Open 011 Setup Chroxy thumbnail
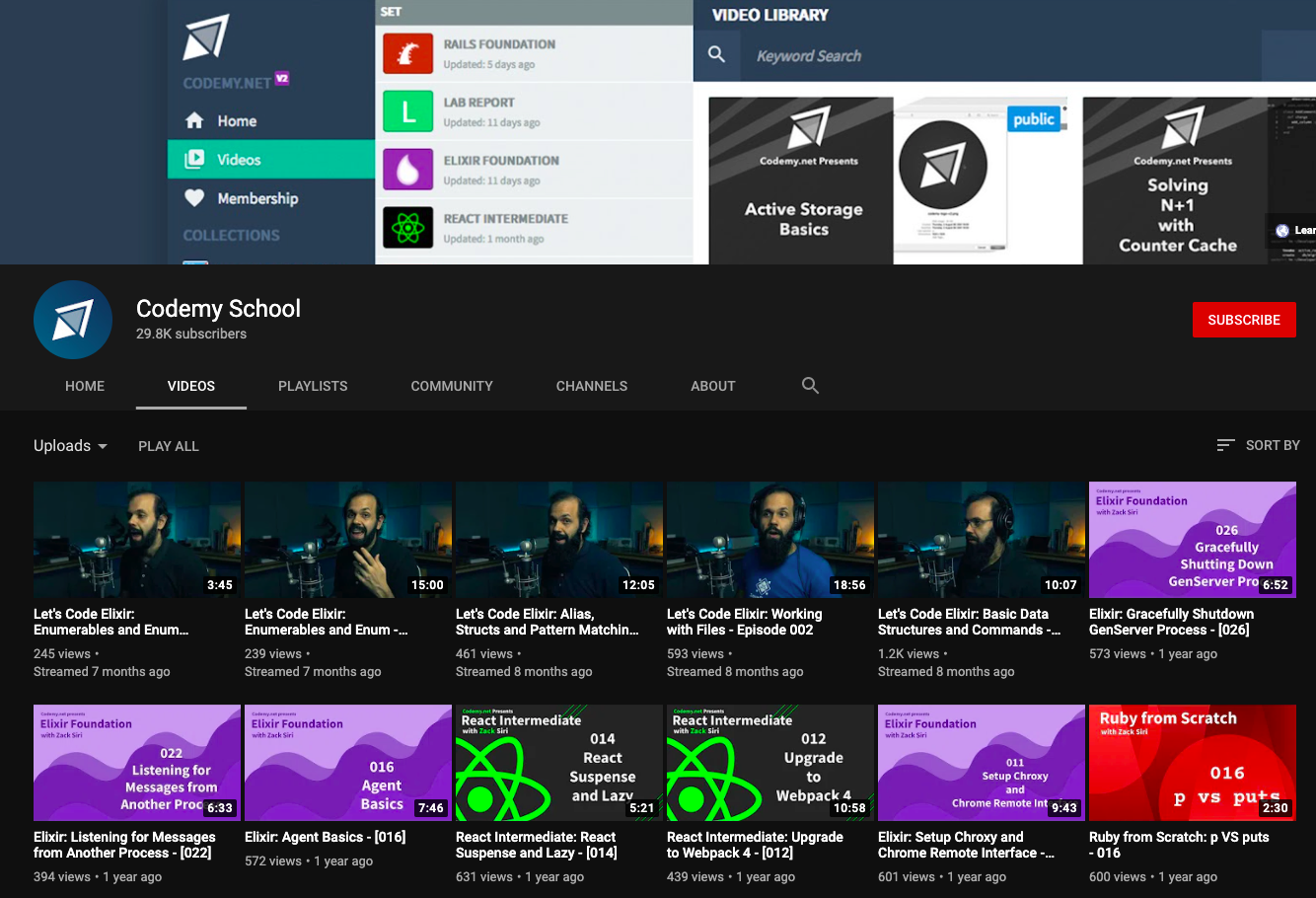 pos(982,763)
